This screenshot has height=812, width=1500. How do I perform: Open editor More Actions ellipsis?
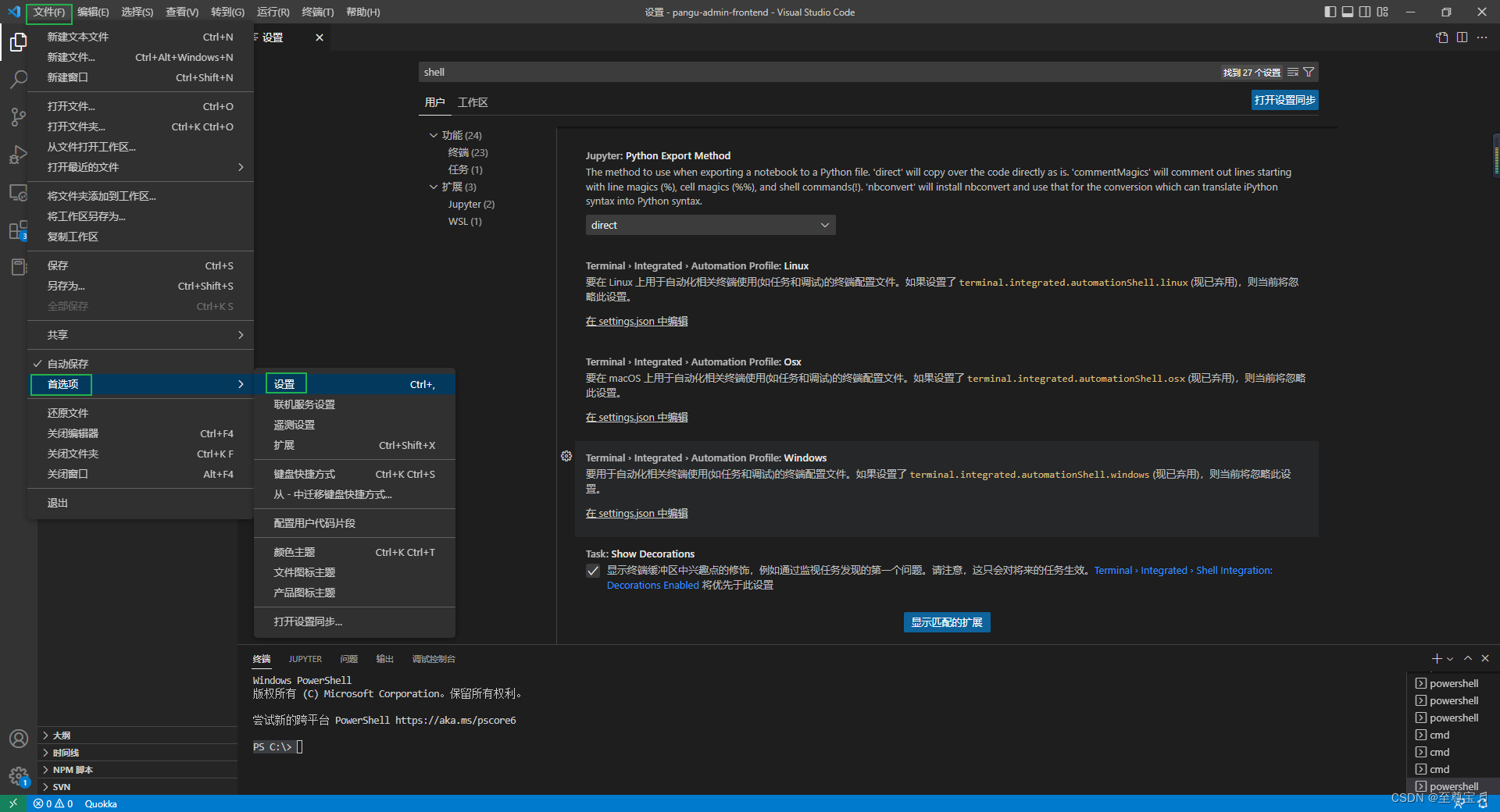[x=1482, y=37]
